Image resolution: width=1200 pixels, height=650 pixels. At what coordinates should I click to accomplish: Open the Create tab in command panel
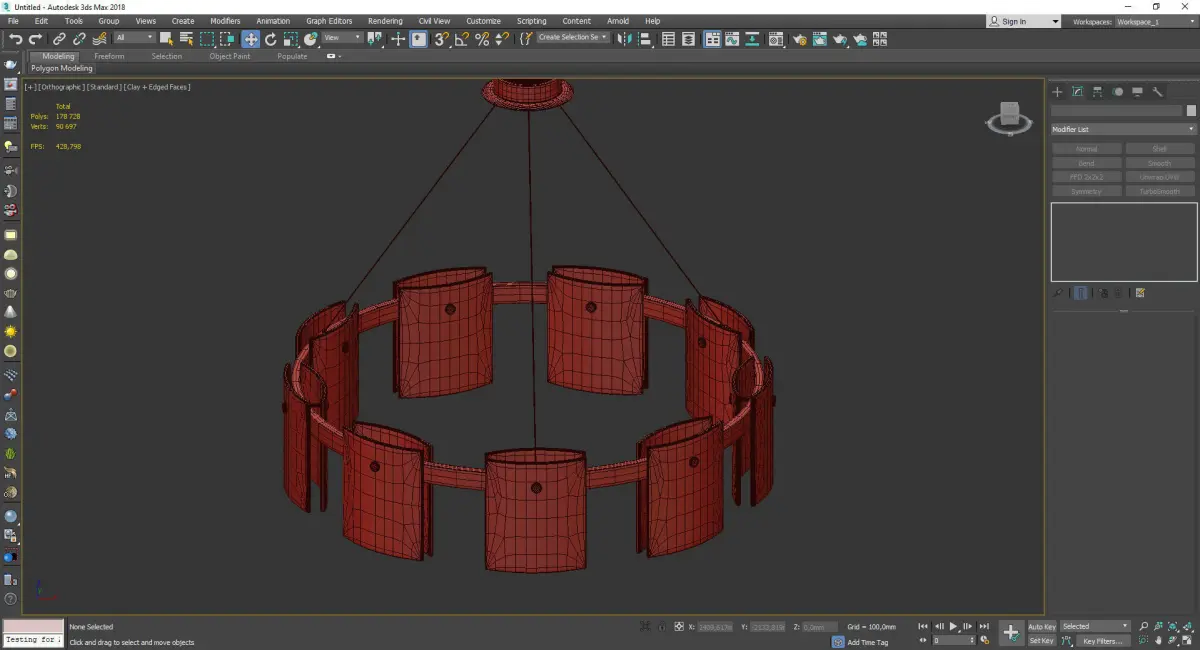point(1057,92)
